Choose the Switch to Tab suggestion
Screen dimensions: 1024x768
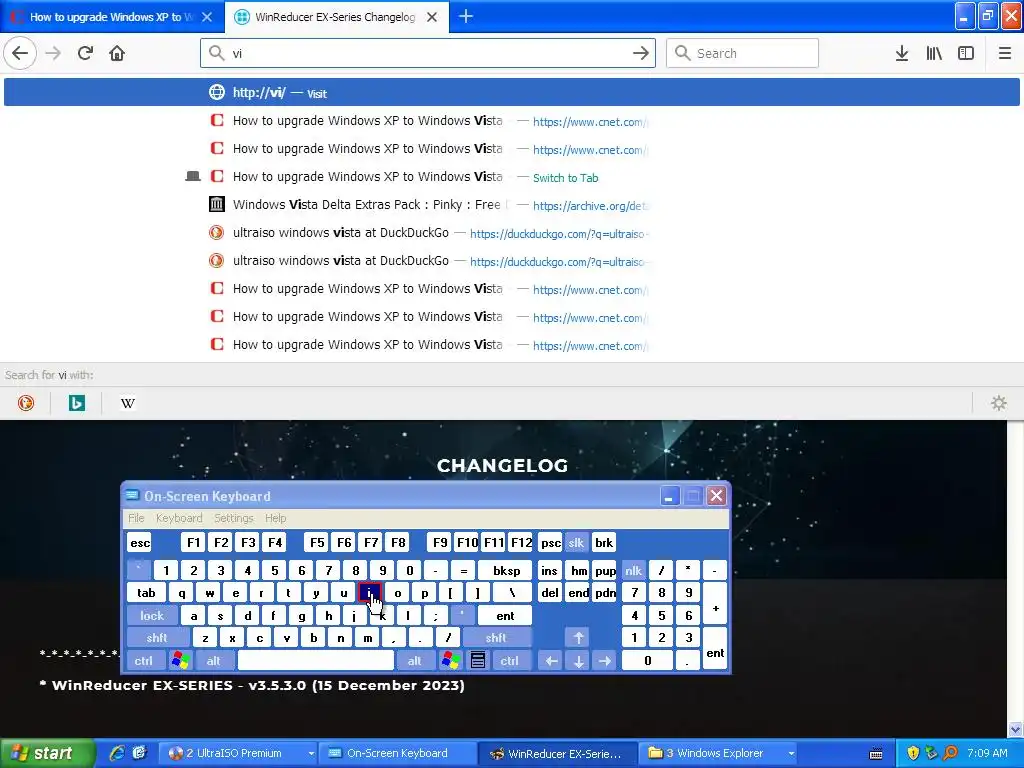tap(512, 176)
